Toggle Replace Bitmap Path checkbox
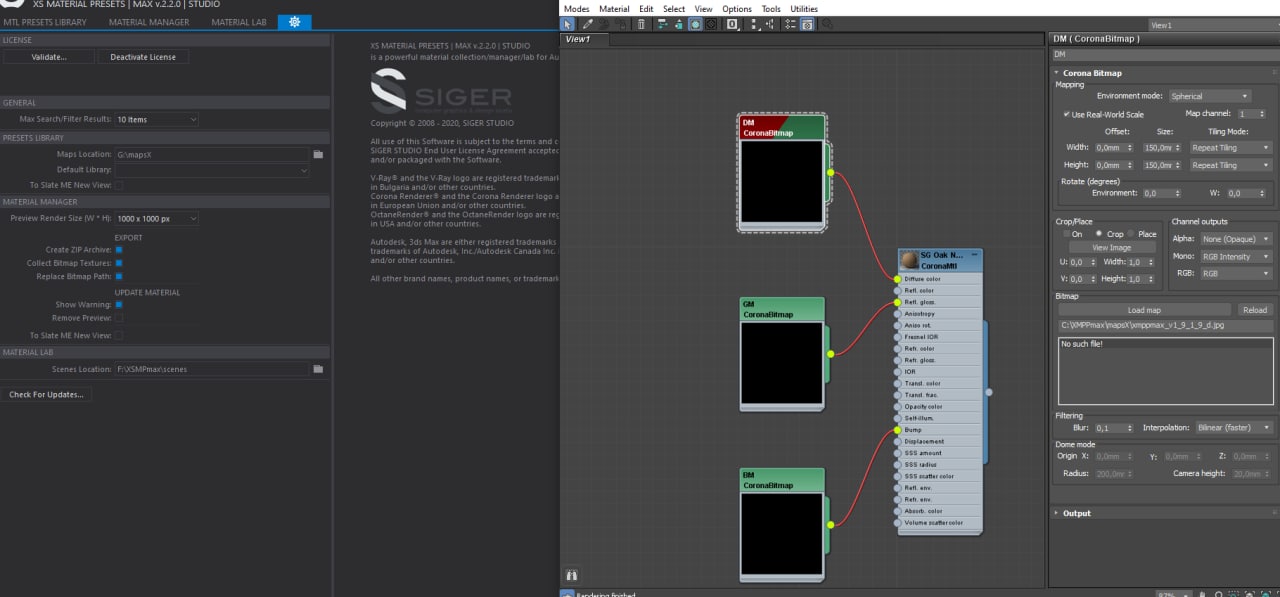Screen dimensions: 1280x597 point(119,276)
